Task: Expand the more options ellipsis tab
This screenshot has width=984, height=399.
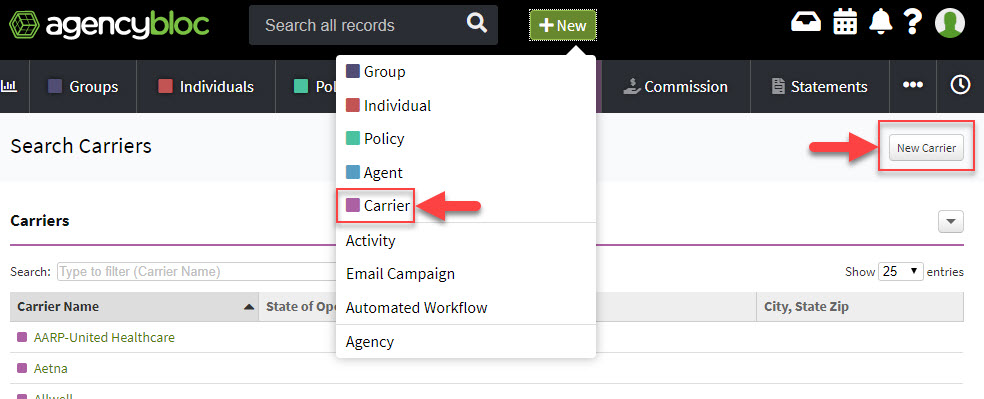Action: 912,86
